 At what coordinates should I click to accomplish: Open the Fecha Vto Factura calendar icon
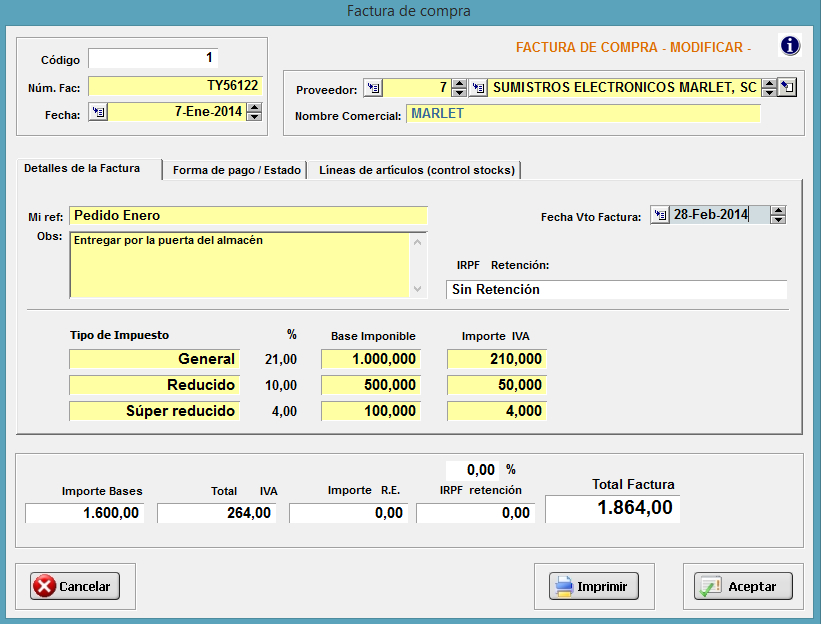(659, 215)
